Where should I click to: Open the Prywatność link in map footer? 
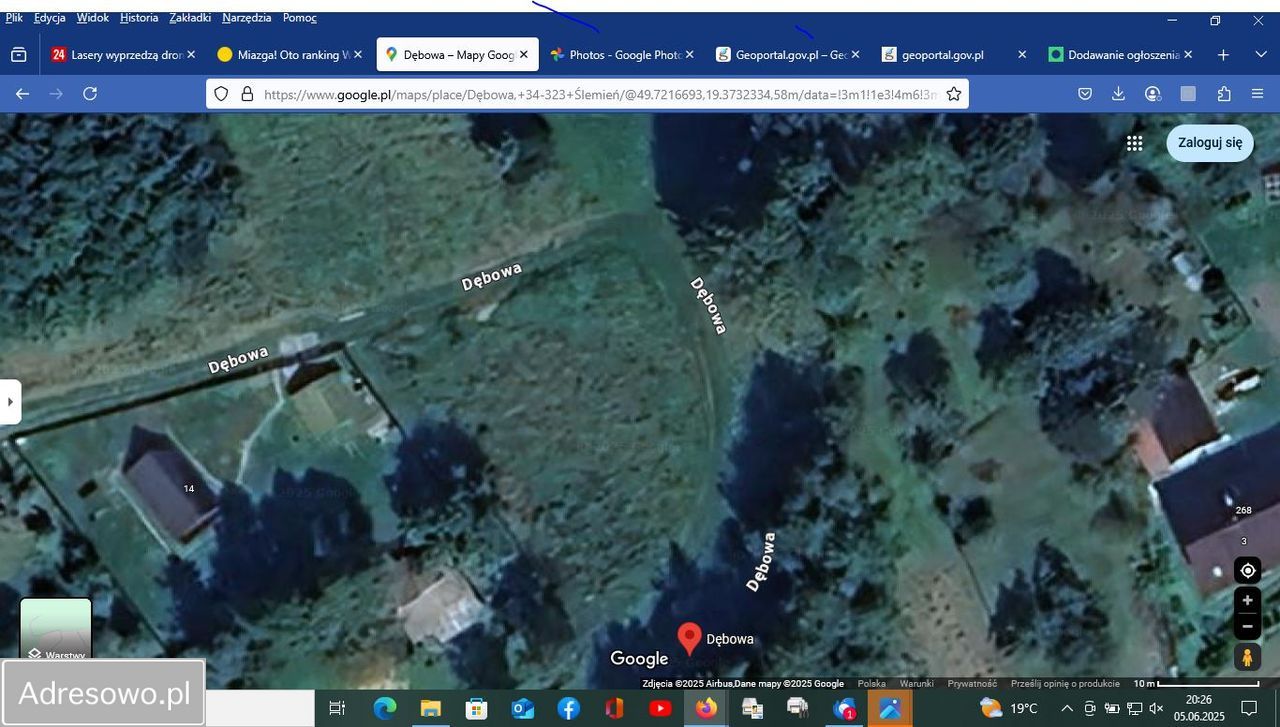point(972,684)
